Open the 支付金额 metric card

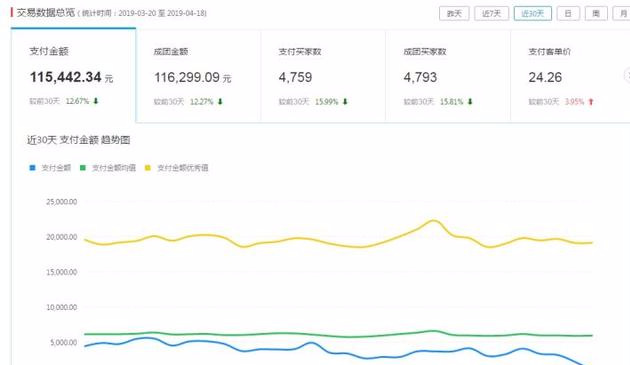(x=74, y=76)
